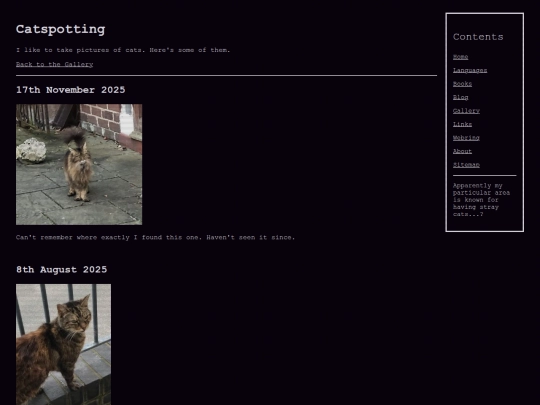
Task: Select the Links page in the sidebar
Action: tap(462, 124)
